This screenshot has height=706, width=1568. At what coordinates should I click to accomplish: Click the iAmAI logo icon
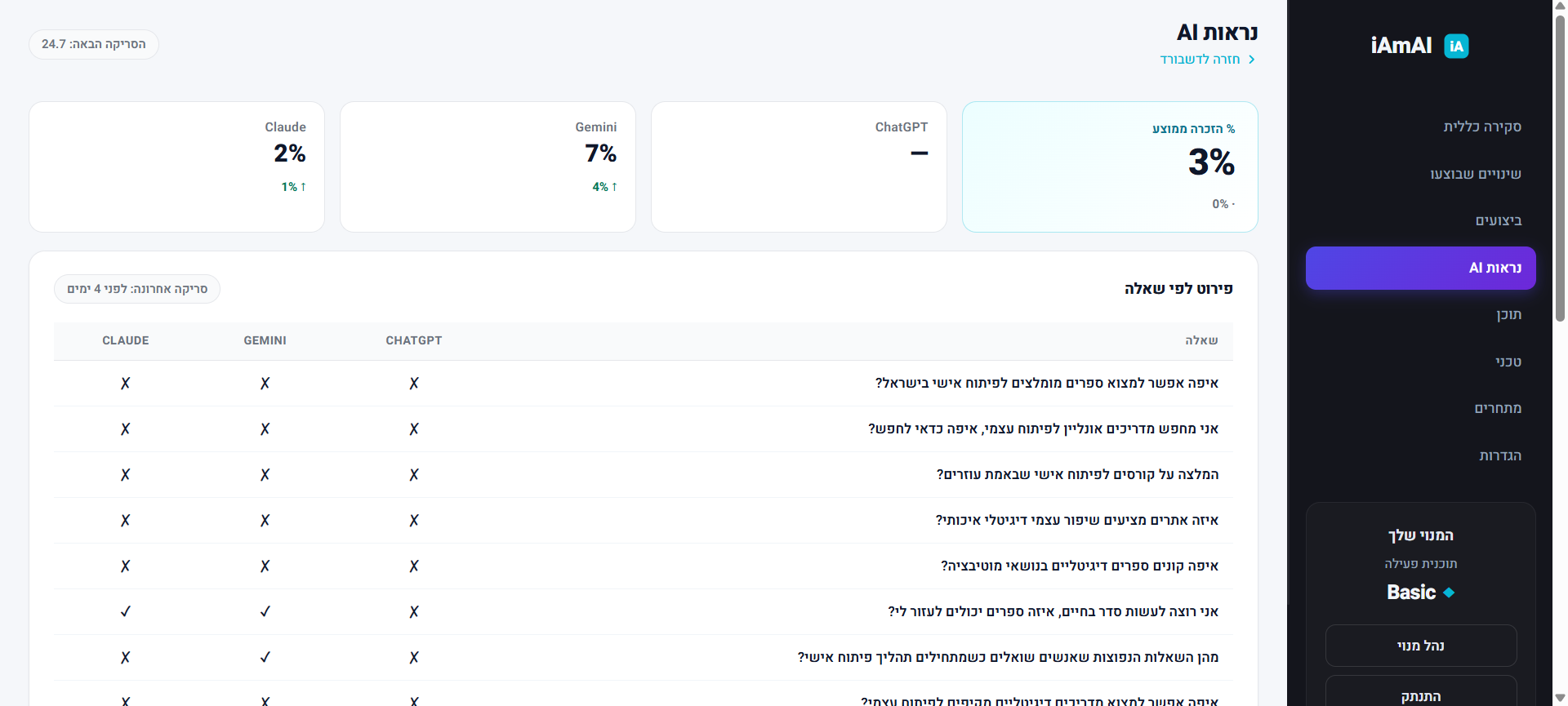(1456, 46)
